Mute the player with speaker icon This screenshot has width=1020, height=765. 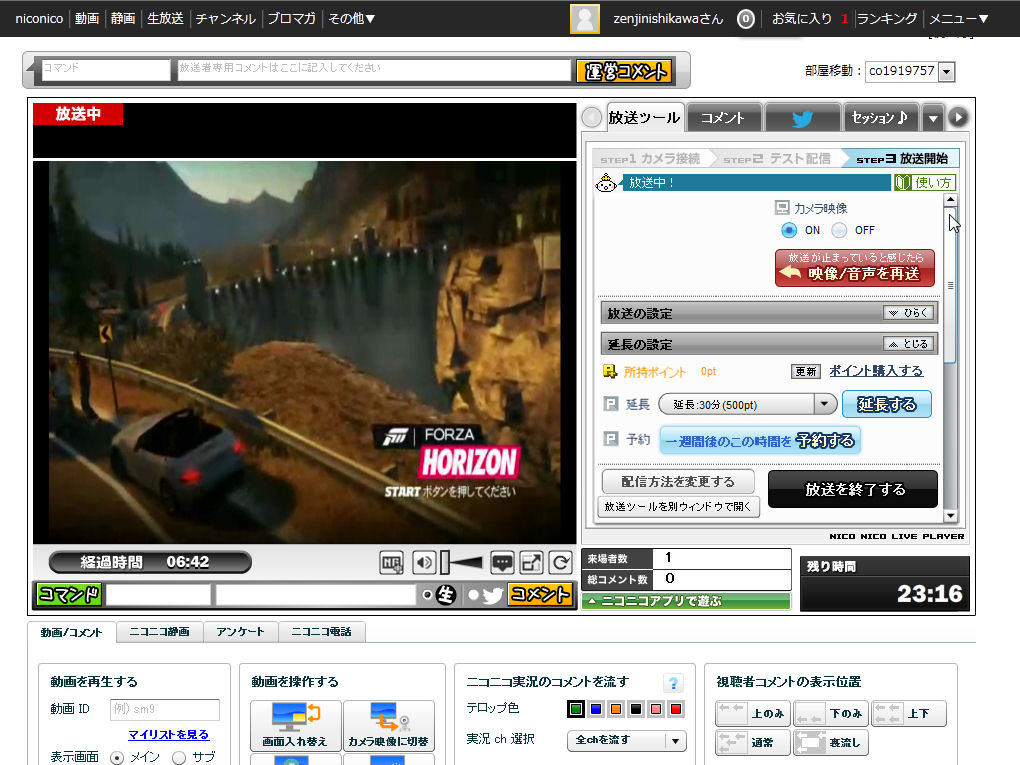[x=424, y=563]
